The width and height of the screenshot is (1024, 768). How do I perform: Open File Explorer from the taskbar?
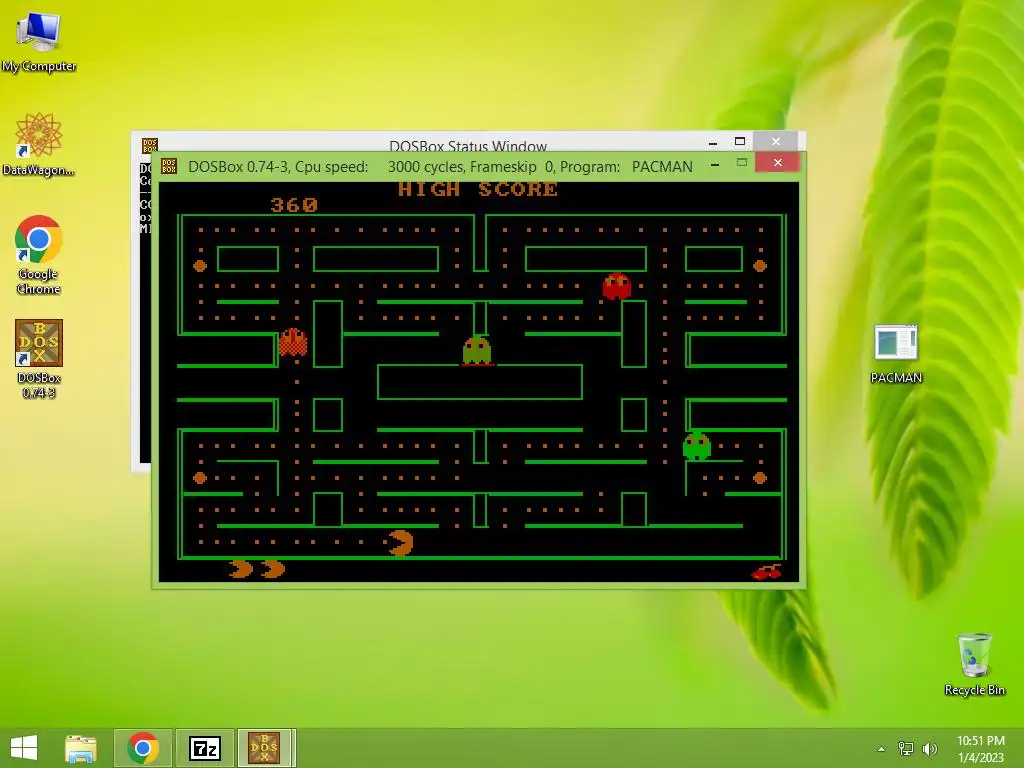[81, 748]
